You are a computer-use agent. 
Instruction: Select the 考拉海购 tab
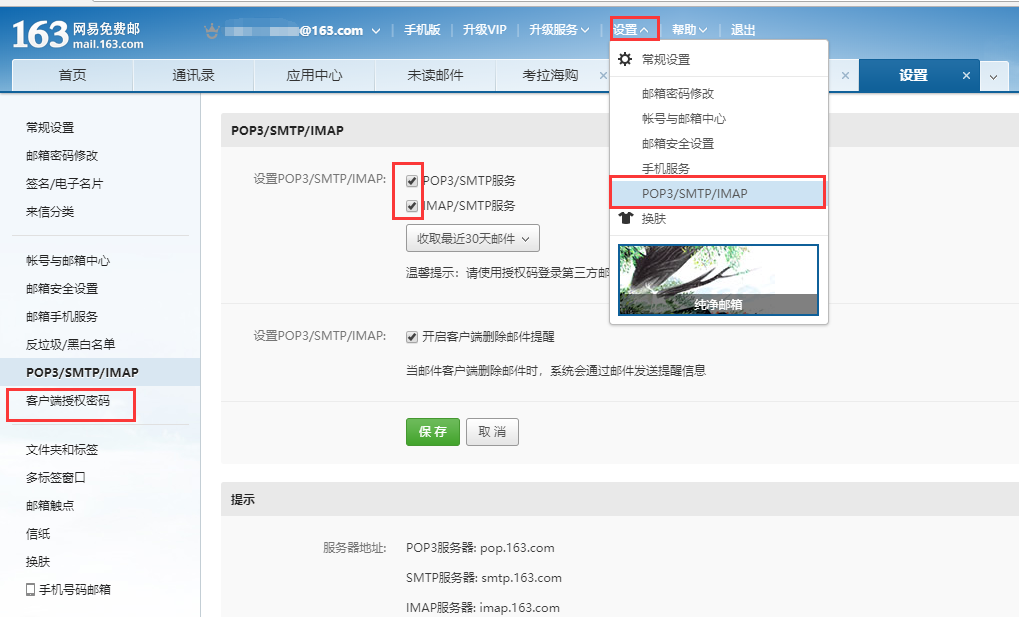point(550,75)
